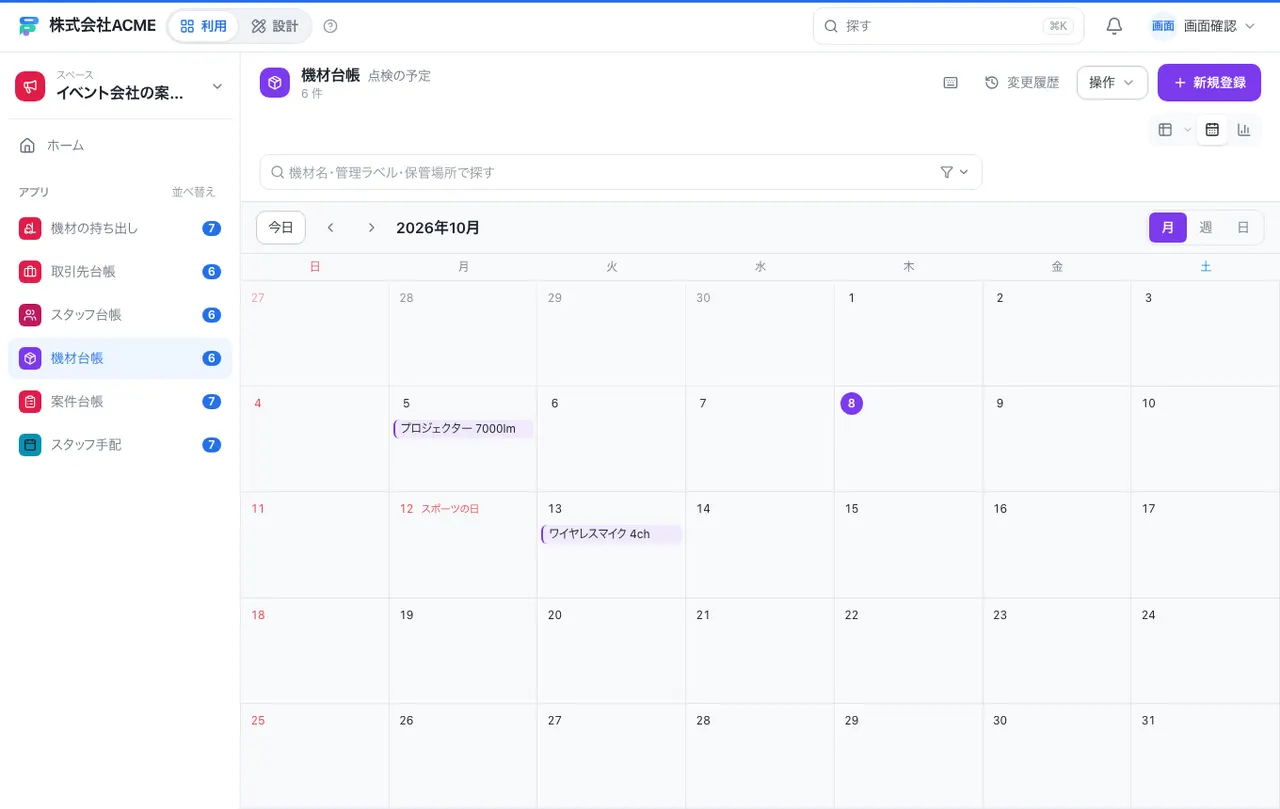Click the ACME company logo icon
The image size is (1280, 809).
pyautogui.click(x=29, y=26)
